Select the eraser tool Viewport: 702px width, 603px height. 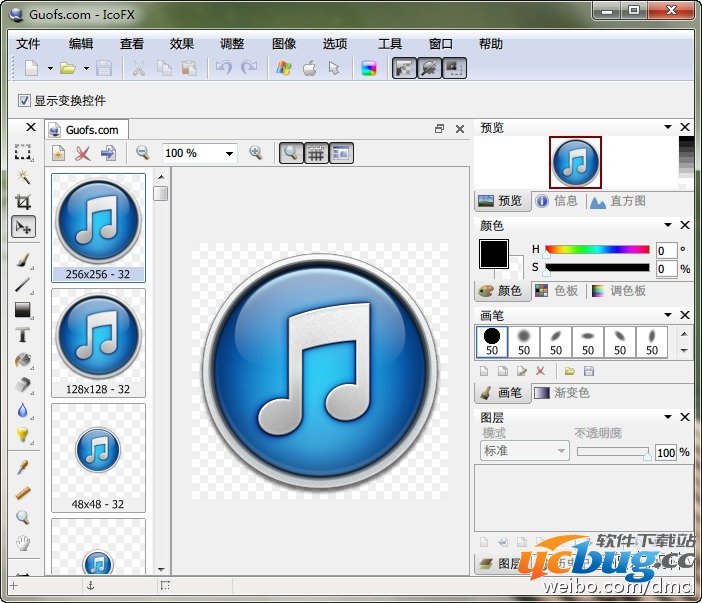tap(23, 385)
